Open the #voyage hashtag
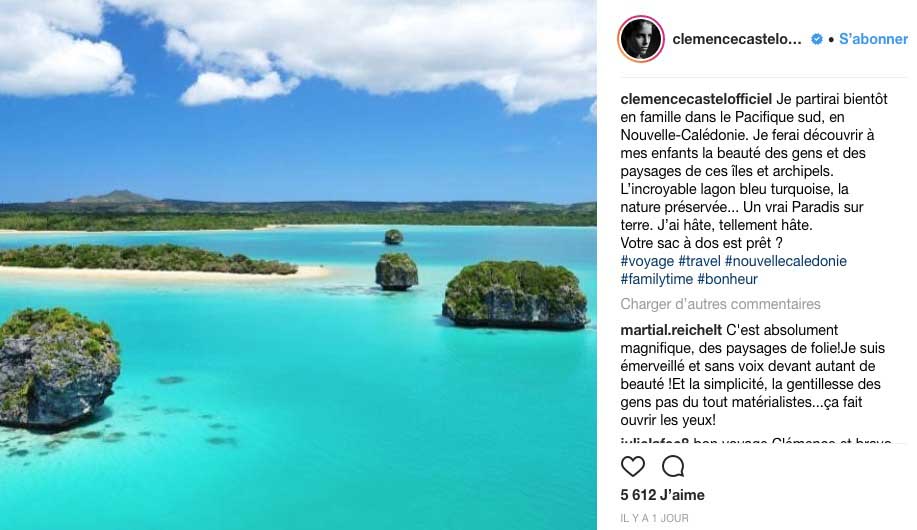This screenshot has width=917, height=530. 647,261
